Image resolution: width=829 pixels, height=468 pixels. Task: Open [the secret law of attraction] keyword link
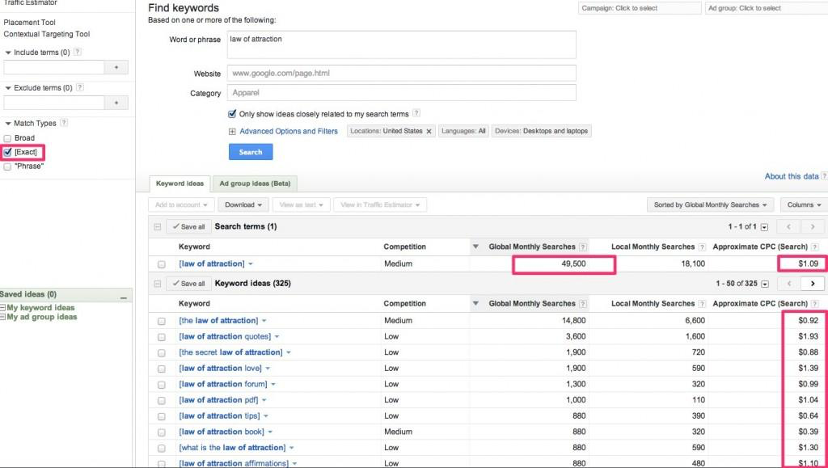(x=231, y=352)
